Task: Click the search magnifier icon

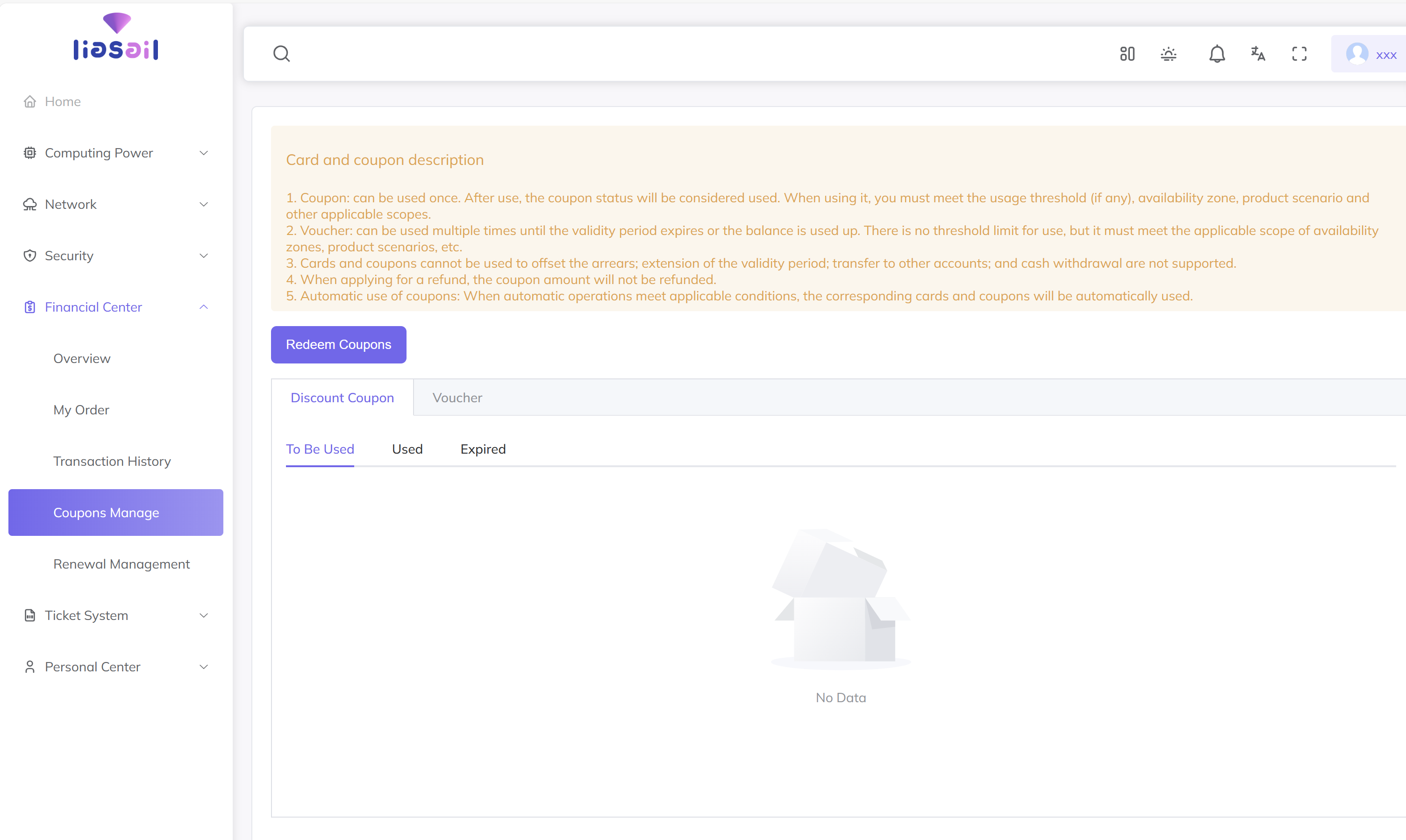Action: tap(281, 54)
